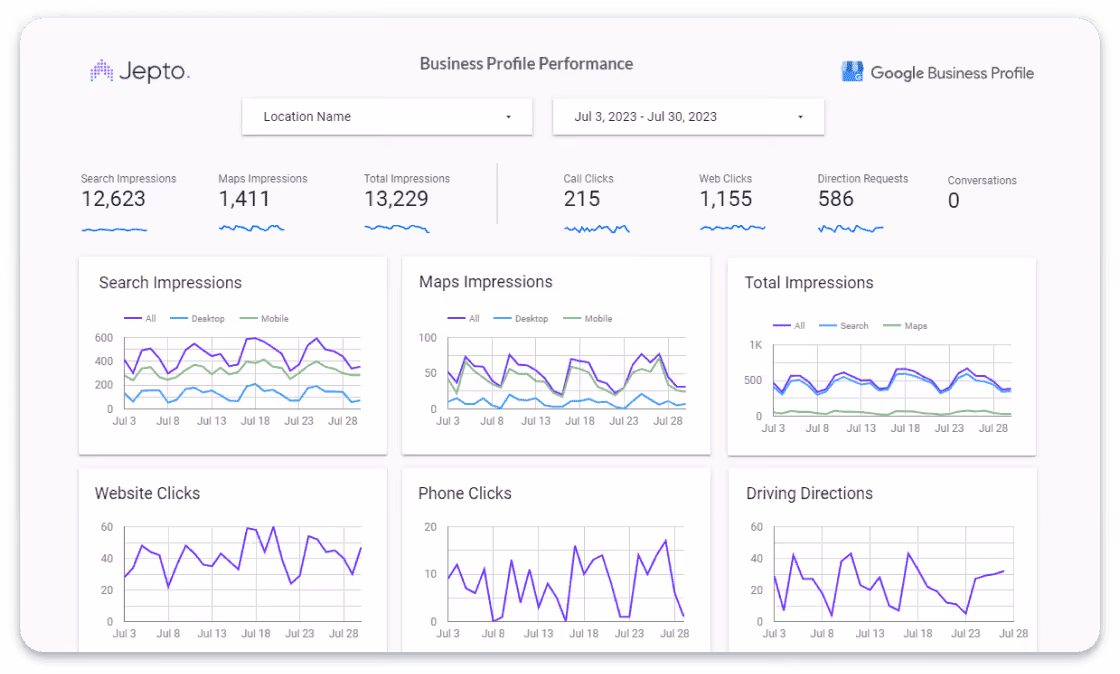Toggle the Maps series in Total Impressions legend

point(906,326)
